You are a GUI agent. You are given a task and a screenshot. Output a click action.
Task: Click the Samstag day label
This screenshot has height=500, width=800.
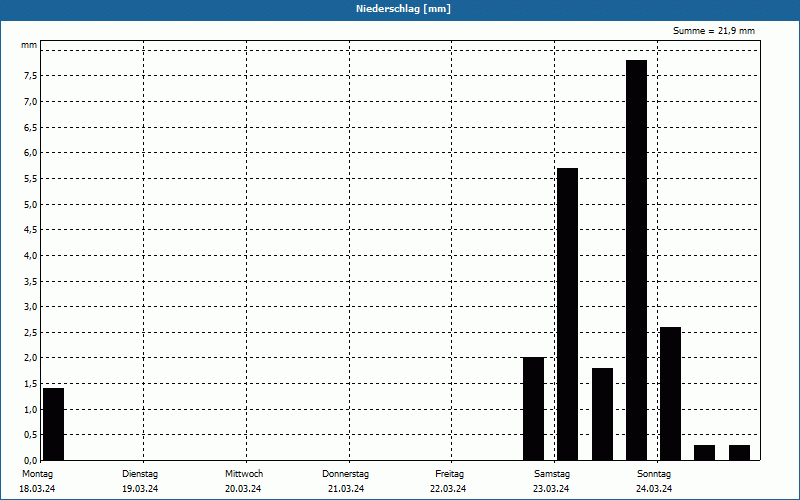pos(552,474)
